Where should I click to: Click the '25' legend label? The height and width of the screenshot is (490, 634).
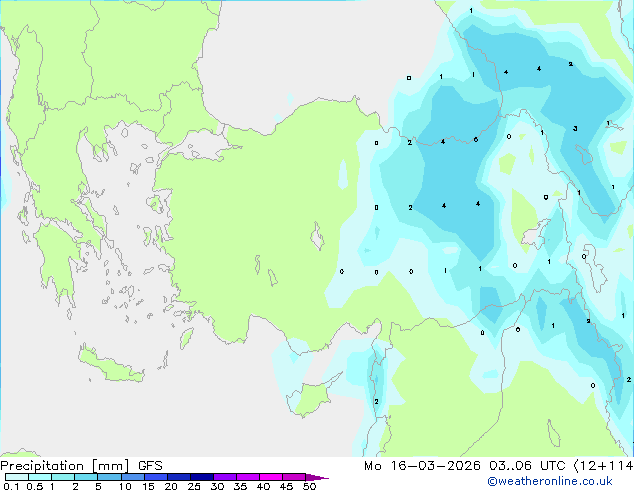pos(194,486)
